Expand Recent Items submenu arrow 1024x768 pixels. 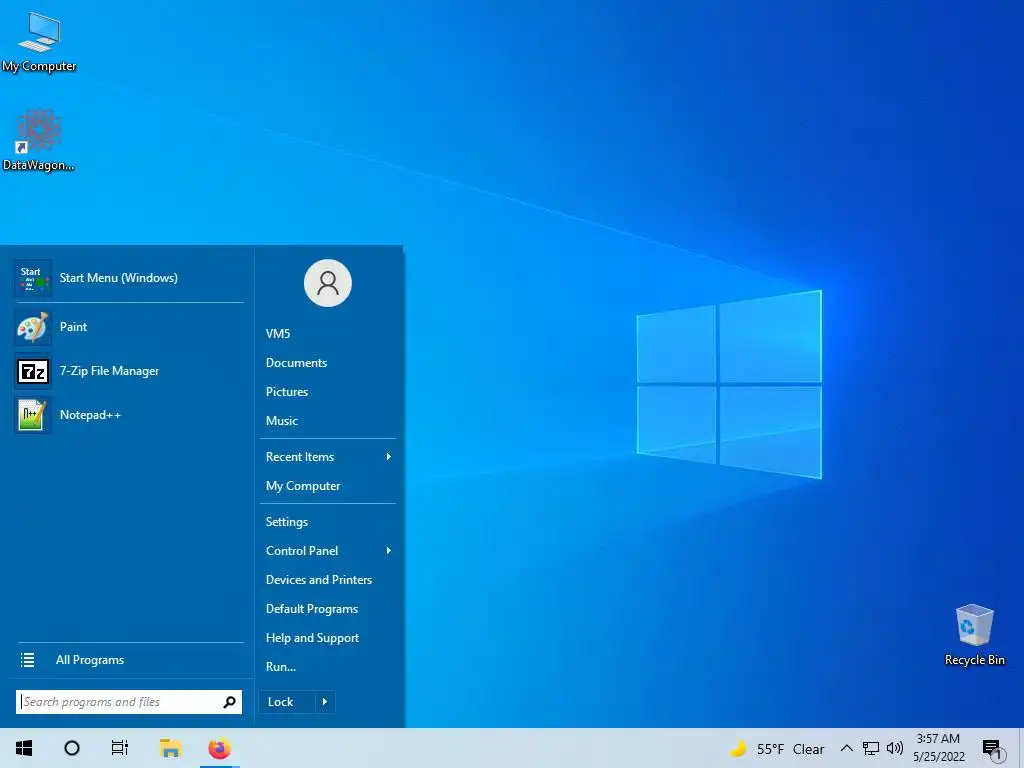click(389, 457)
